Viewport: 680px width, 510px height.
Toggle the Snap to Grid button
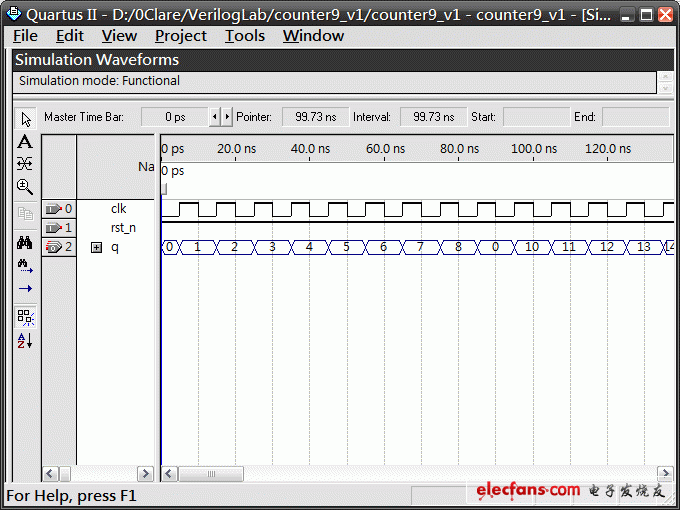(26, 317)
